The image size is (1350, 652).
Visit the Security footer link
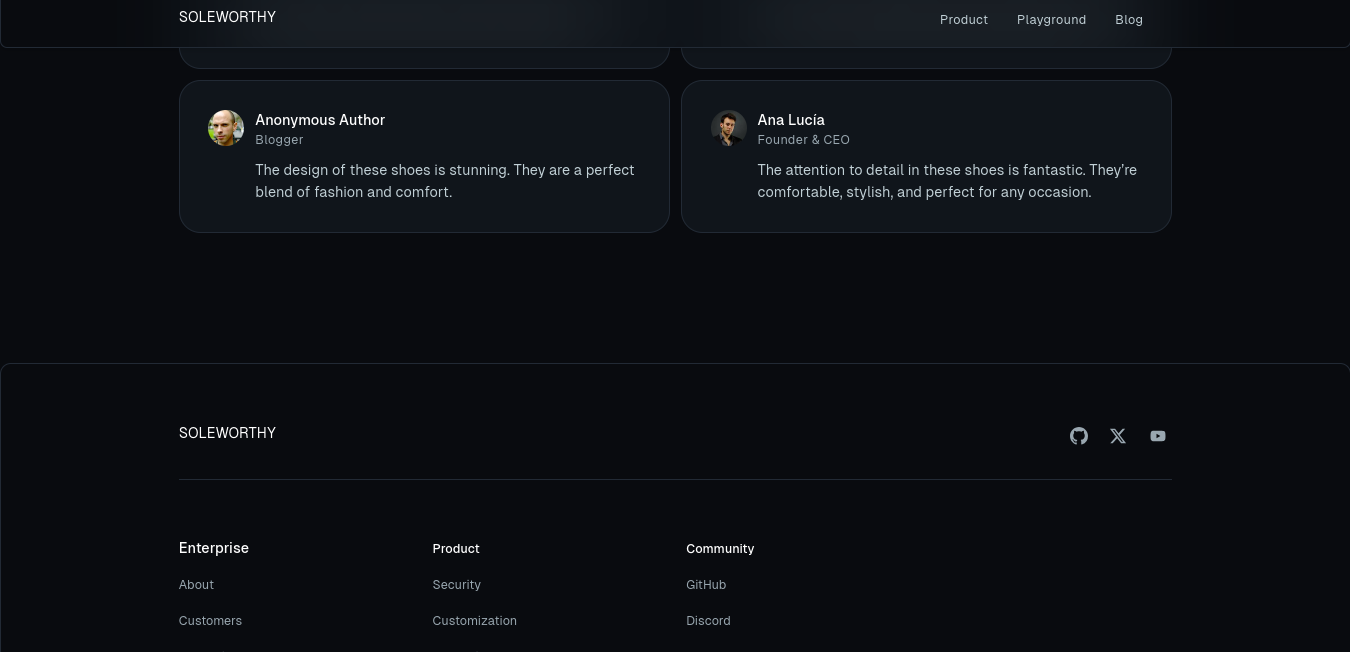click(x=456, y=585)
